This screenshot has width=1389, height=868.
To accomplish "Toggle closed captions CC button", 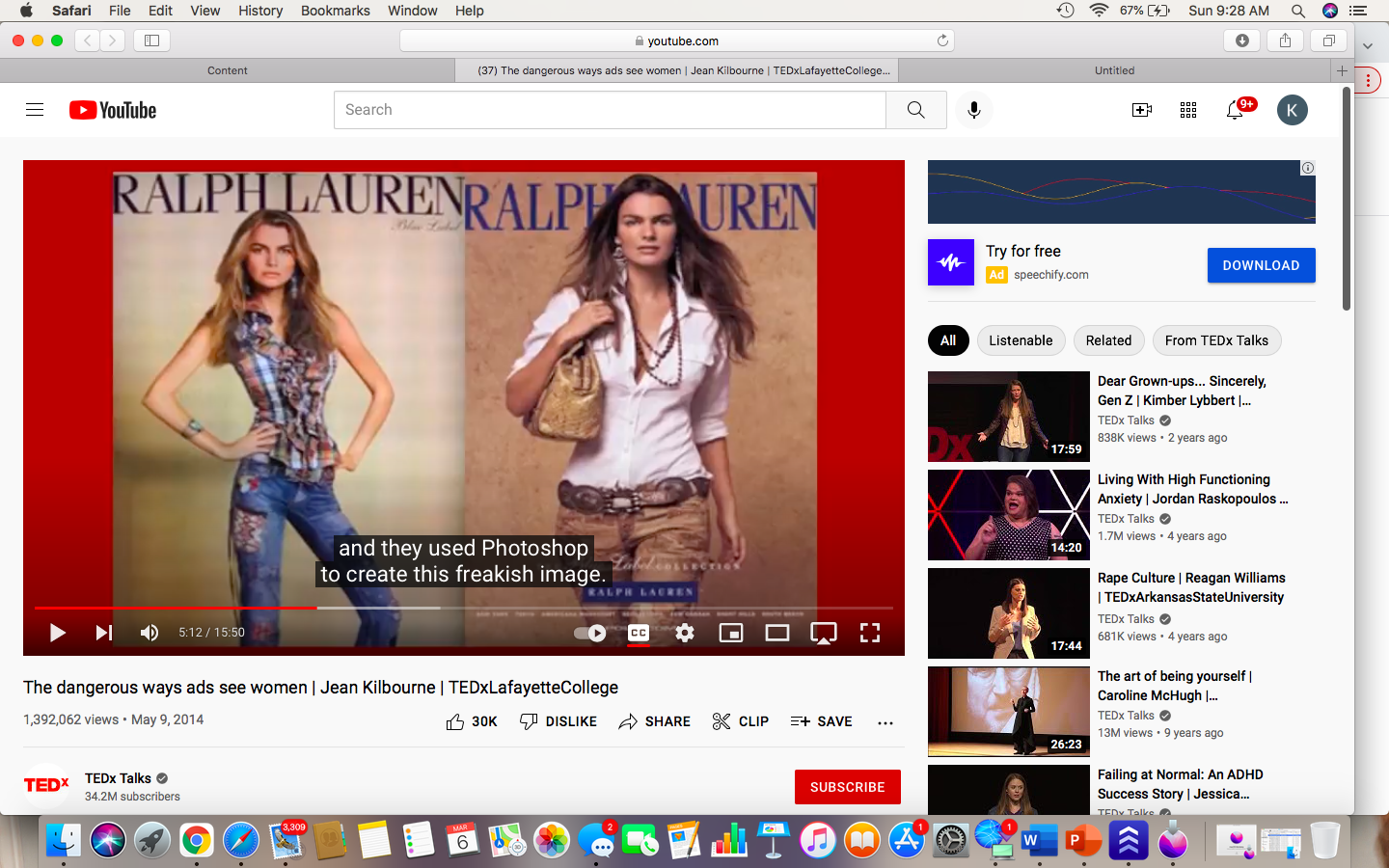I will pyautogui.click(x=639, y=634).
